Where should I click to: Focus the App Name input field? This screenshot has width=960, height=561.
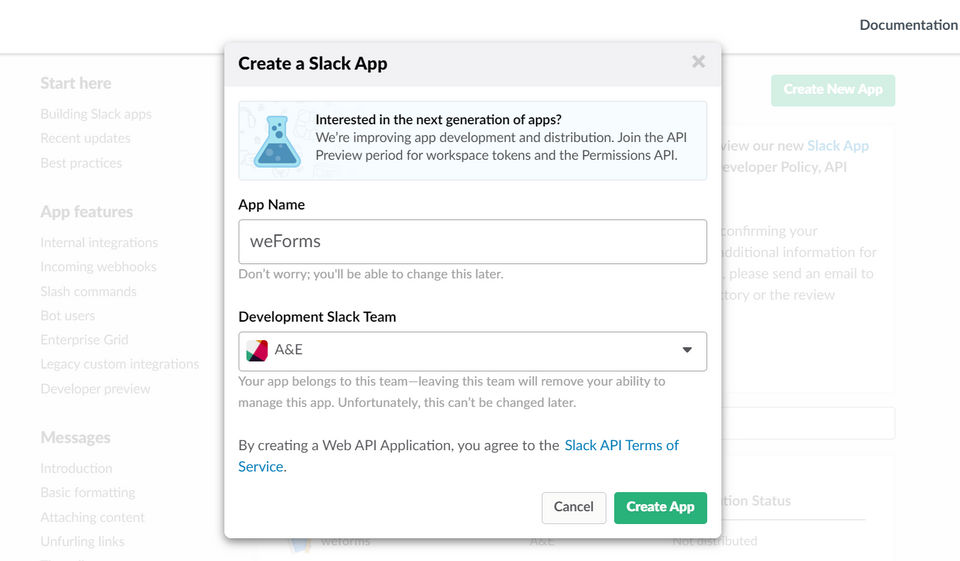point(472,241)
